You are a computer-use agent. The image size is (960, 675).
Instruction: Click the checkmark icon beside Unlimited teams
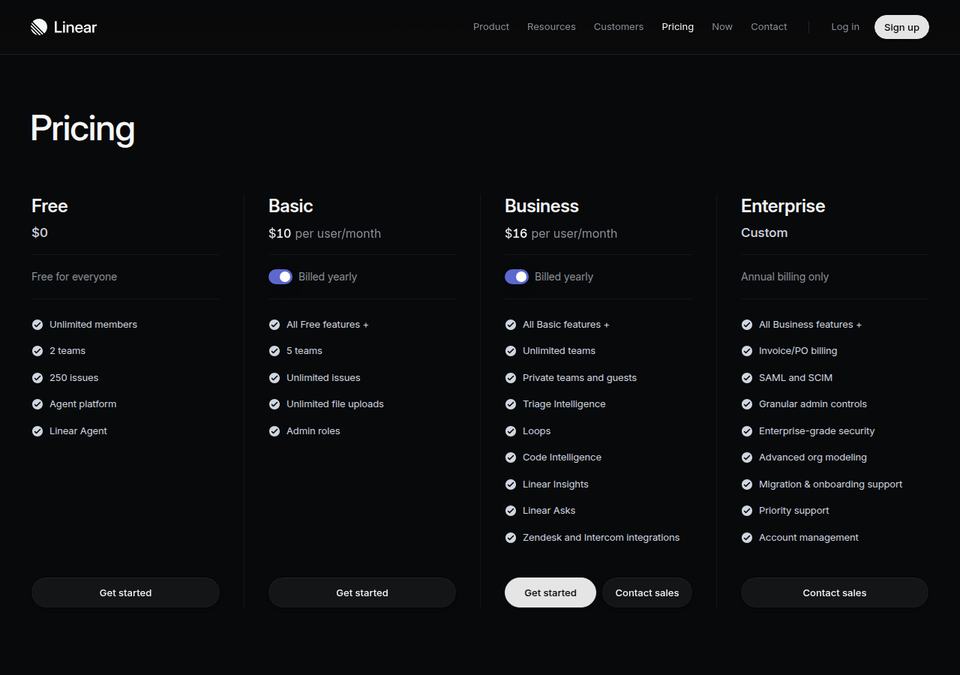pos(511,351)
